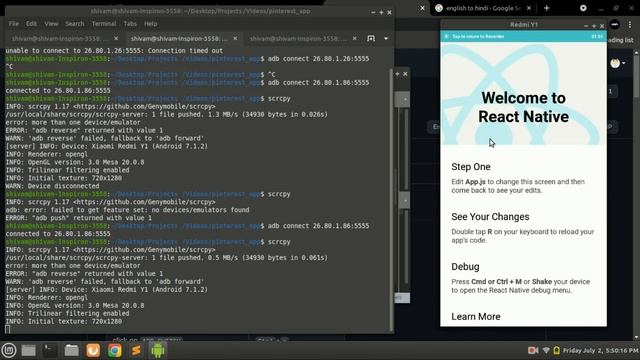Launch Firefox from the taskbar

[x=93, y=350]
